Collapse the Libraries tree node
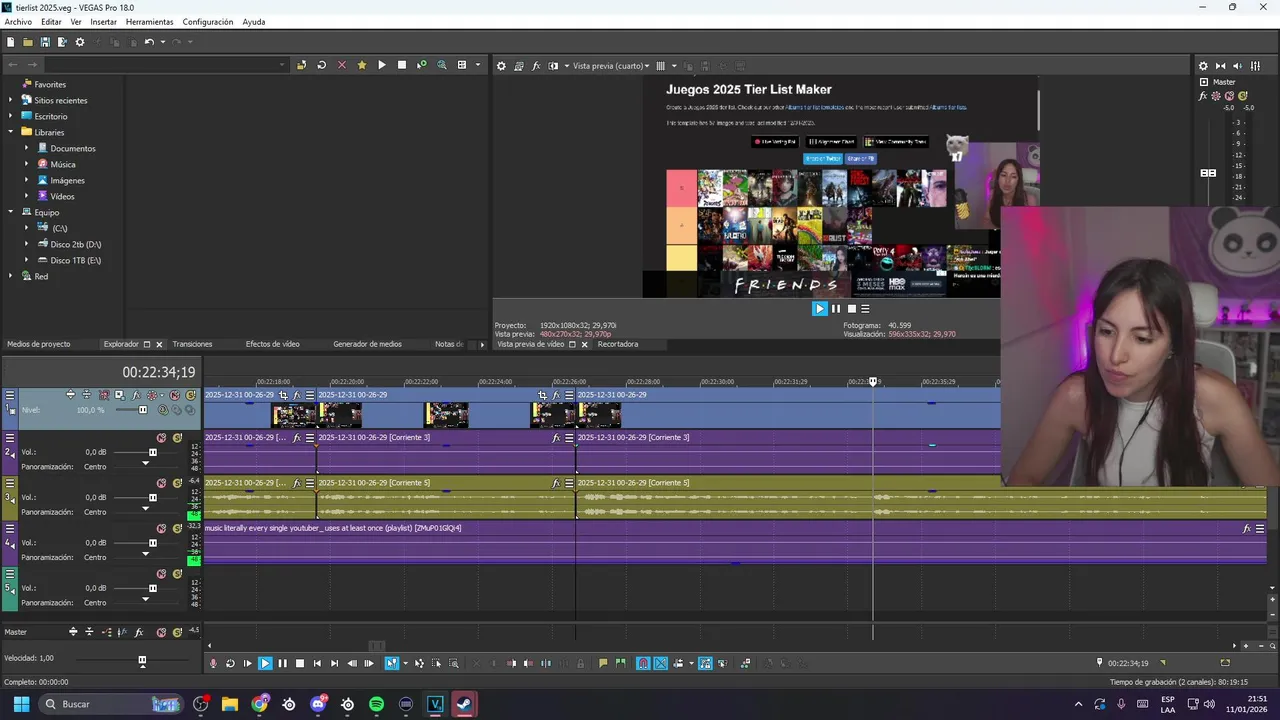This screenshot has width=1280, height=720. pyautogui.click(x=11, y=132)
